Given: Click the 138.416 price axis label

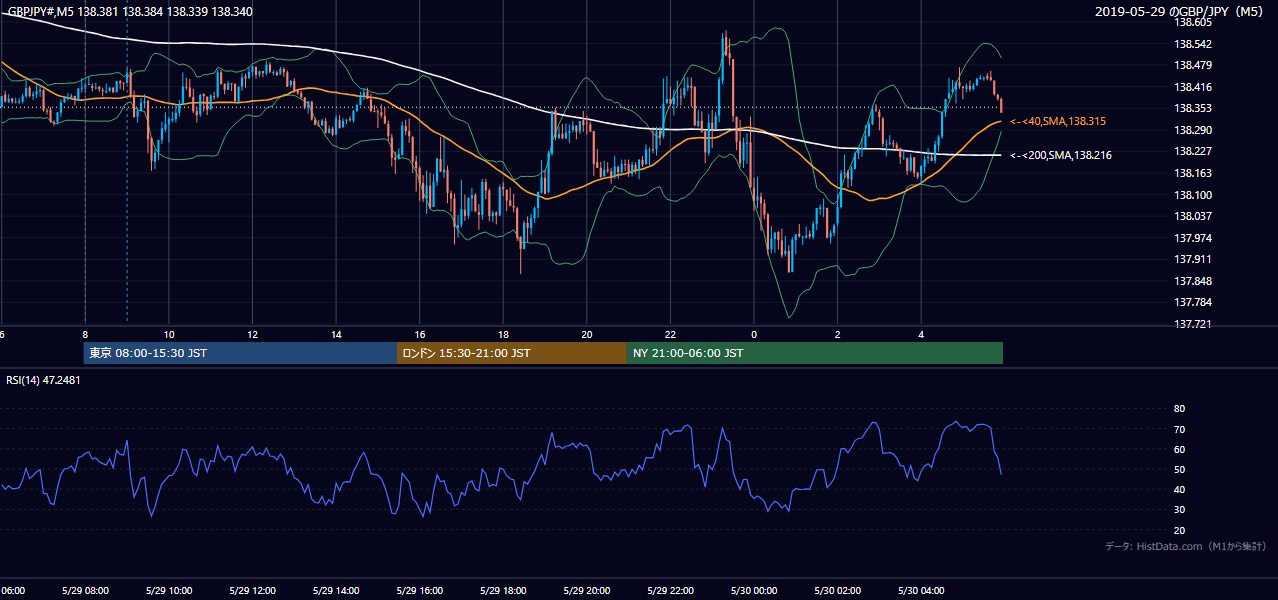Looking at the screenshot, I should [x=1192, y=87].
